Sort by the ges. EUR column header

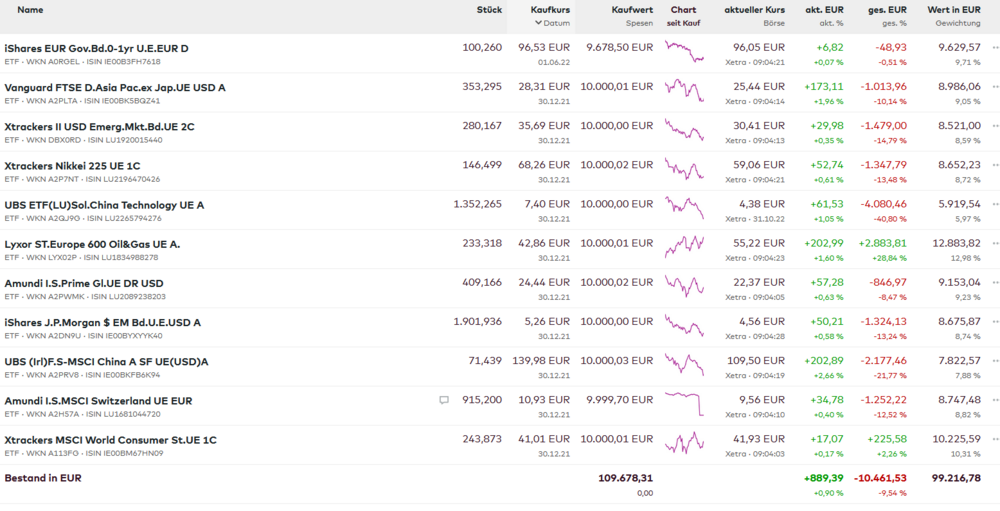click(x=886, y=10)
